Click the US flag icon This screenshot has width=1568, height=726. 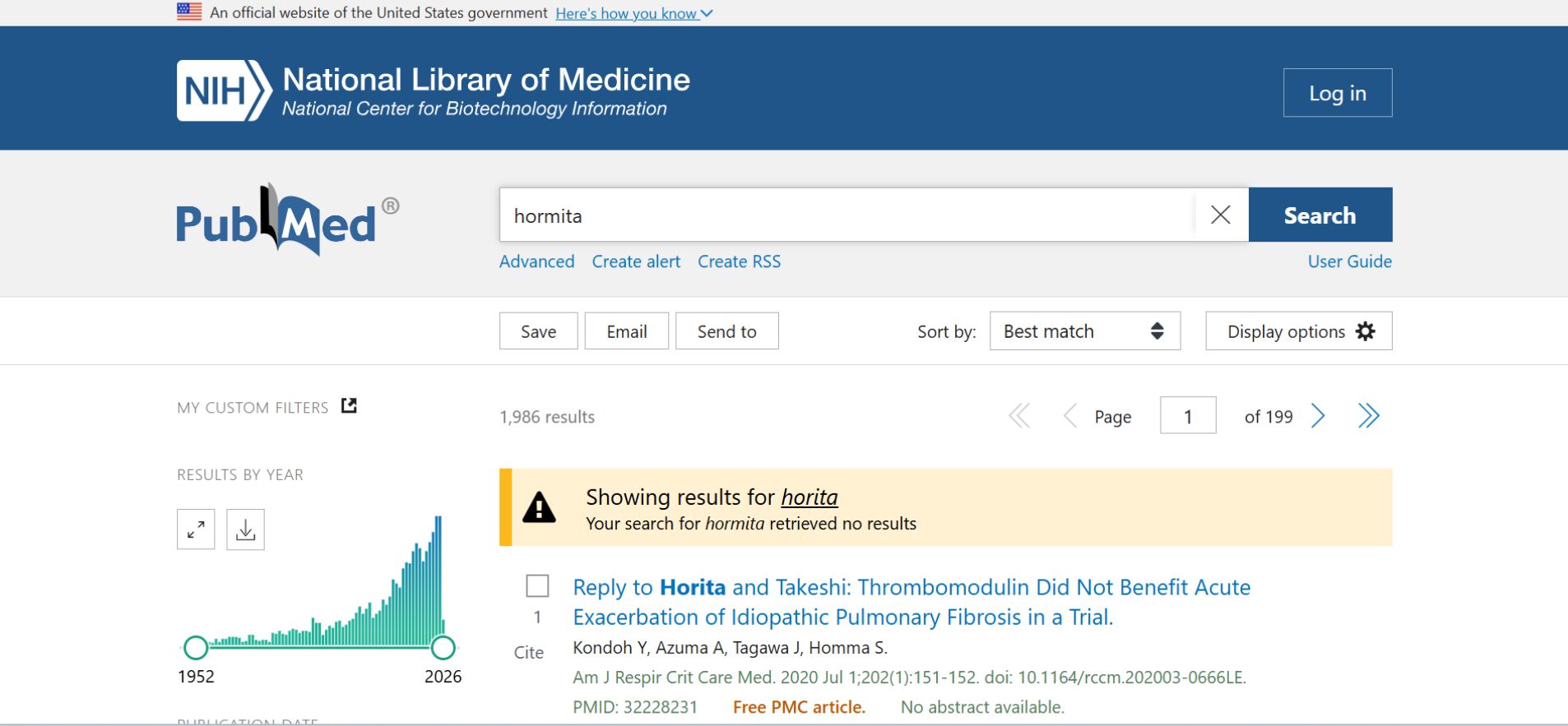pyautogui.click(x=189, y=12)
